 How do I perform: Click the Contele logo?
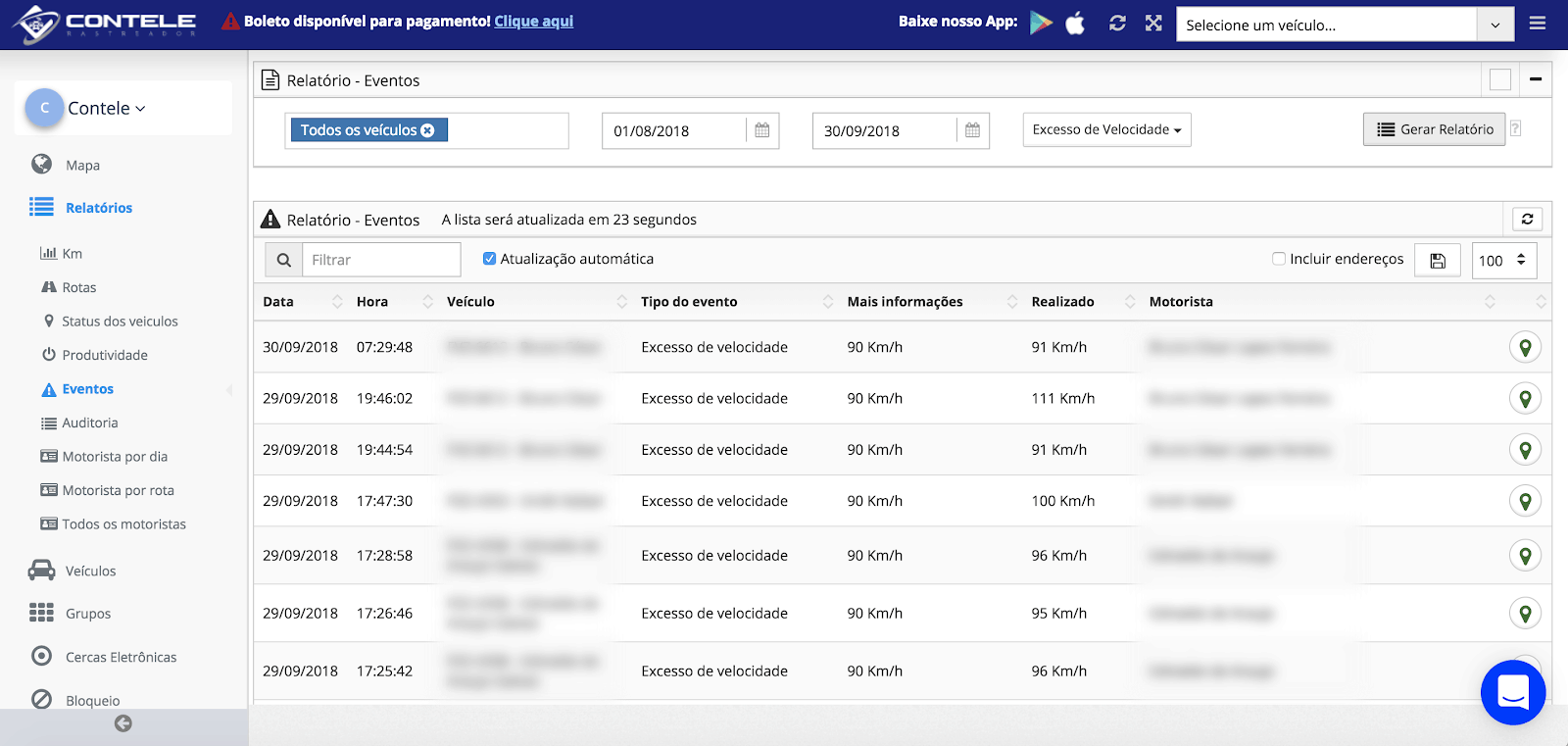click(105, 24)
